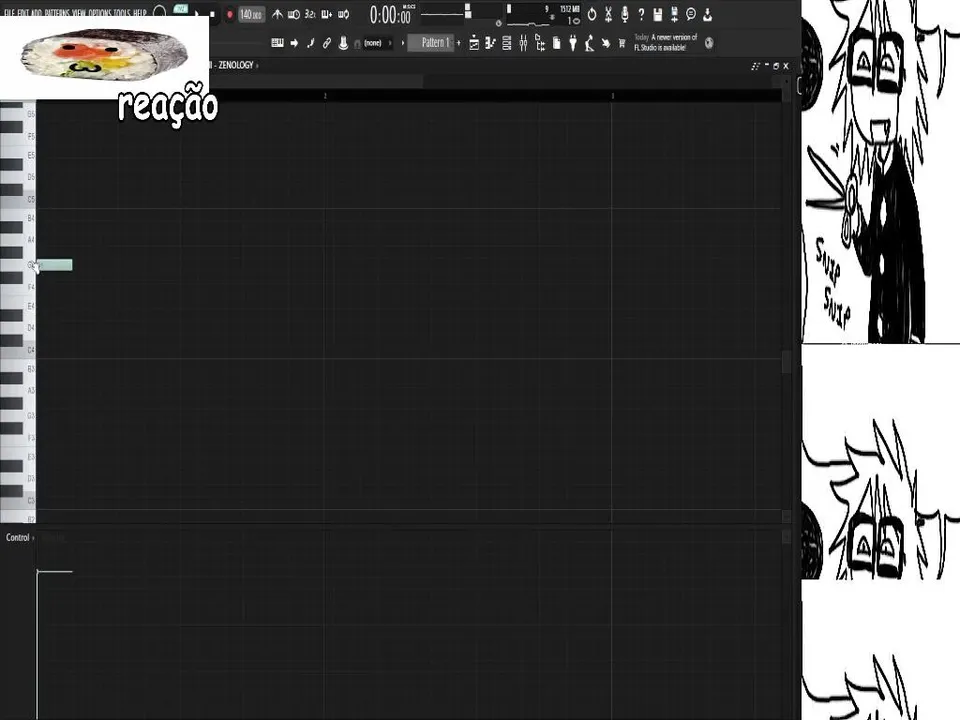Screen dimensions: 960x720
Task: Open the Browser tree icon
Action: 540,43
